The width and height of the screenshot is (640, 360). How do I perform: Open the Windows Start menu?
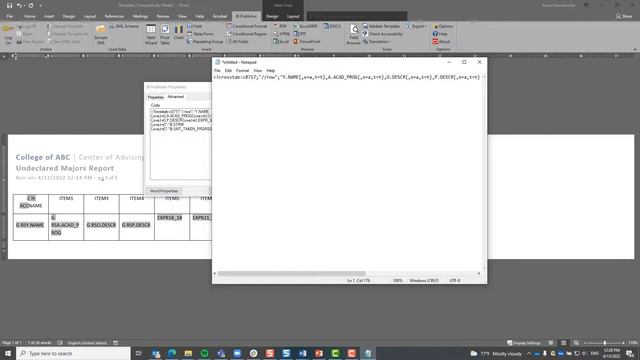pyautogui.click(x=8, y=353)
